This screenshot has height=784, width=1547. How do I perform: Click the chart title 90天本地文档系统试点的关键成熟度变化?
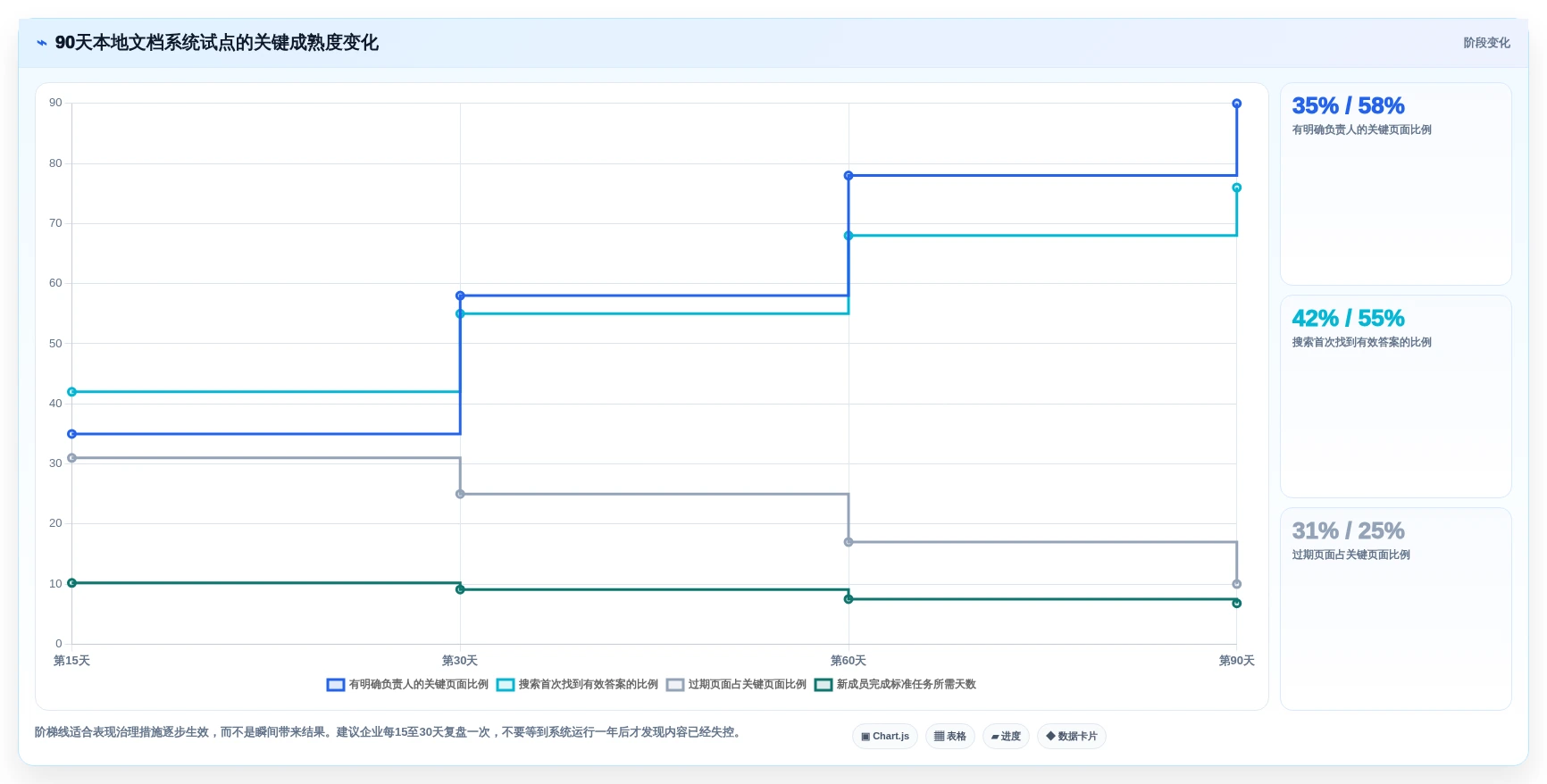click(x=217, y=43)
